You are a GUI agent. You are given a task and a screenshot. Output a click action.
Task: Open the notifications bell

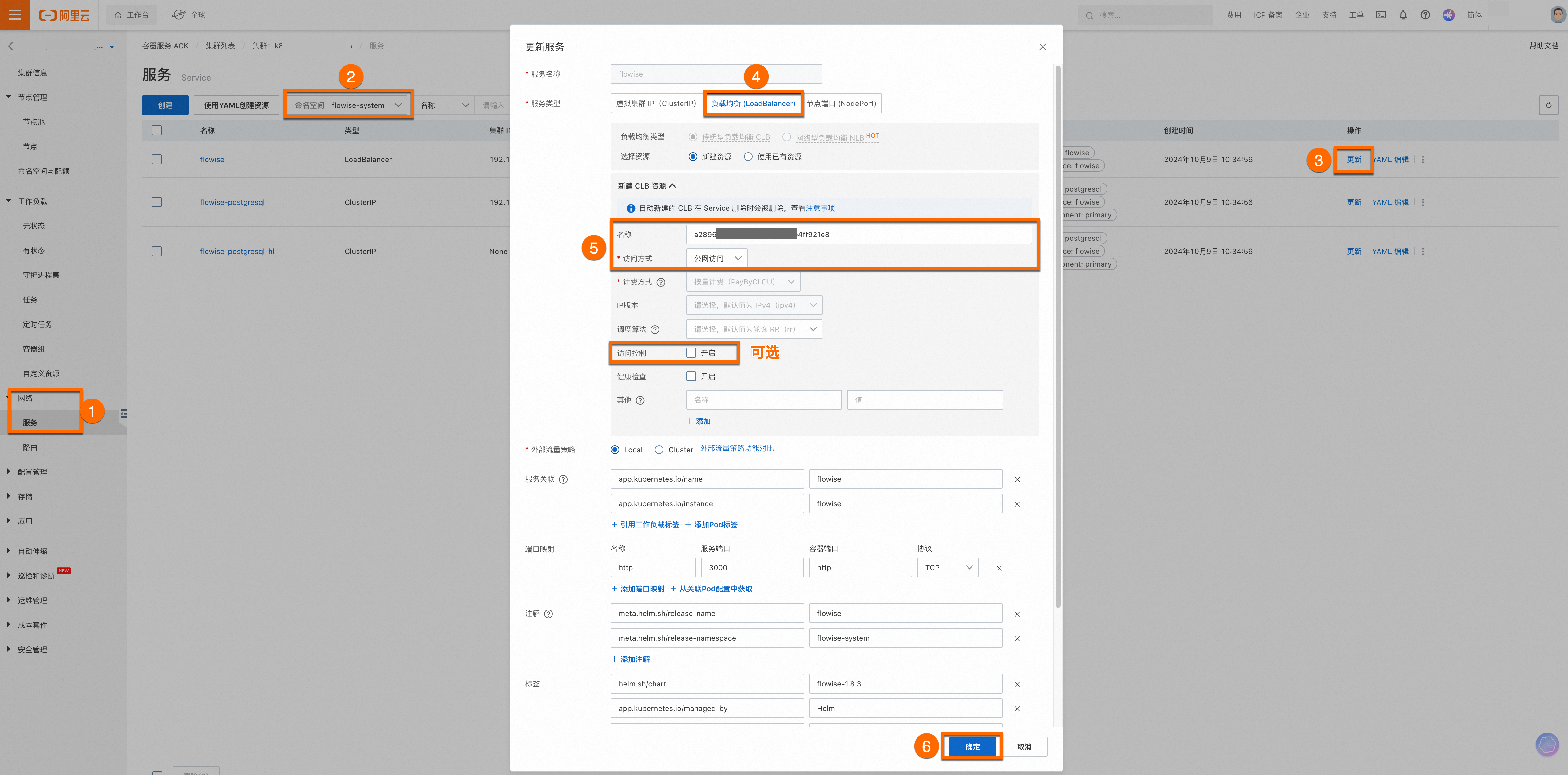[1403, 15]
